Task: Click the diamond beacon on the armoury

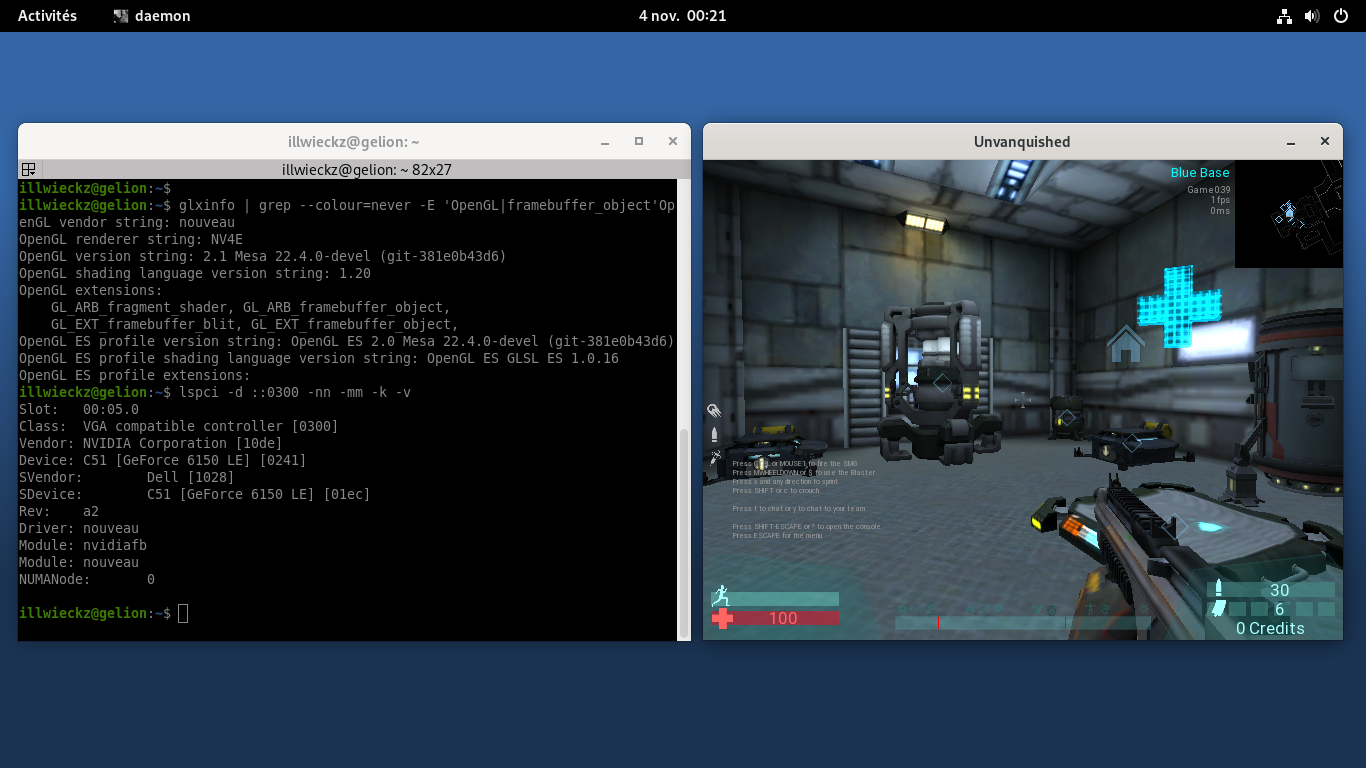Action: 942,382
